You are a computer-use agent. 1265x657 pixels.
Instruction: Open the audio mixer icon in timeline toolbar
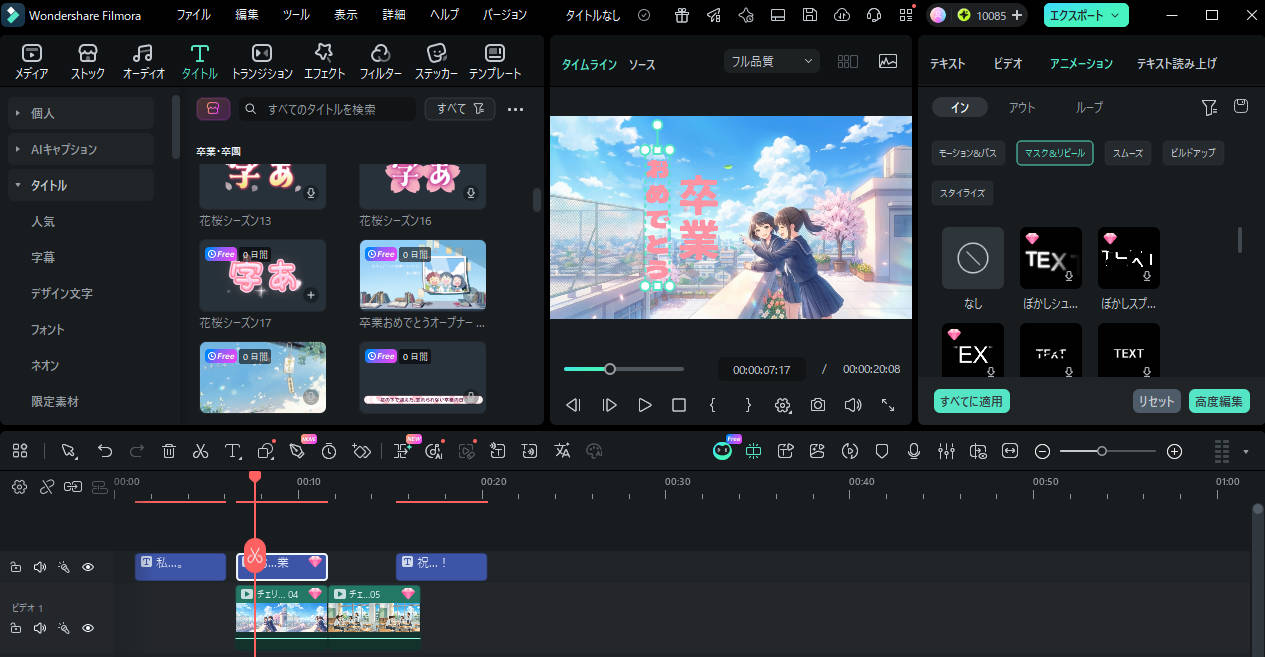pos(946,452)
